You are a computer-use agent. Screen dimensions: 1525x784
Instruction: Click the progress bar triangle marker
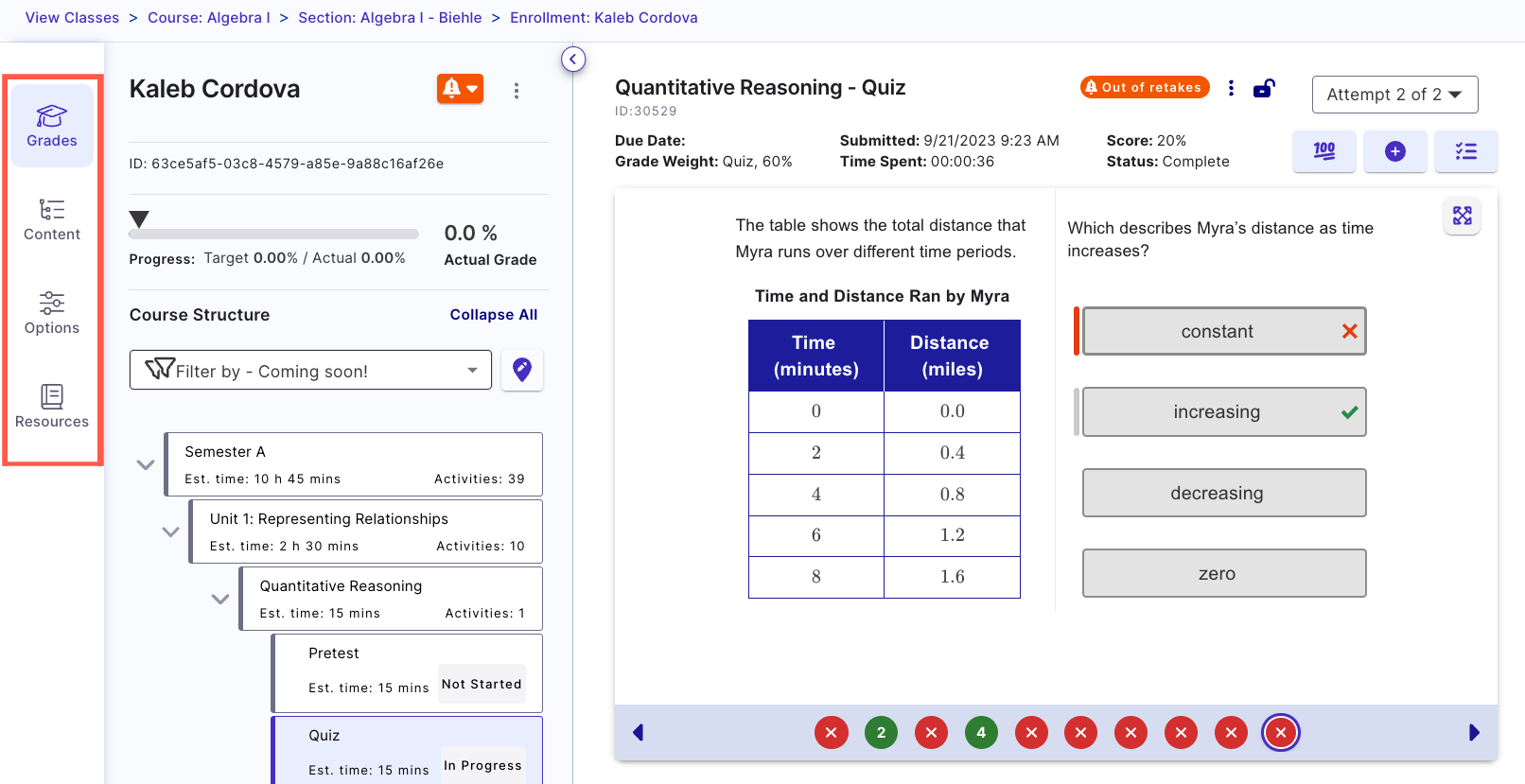[x=139, y=219]
